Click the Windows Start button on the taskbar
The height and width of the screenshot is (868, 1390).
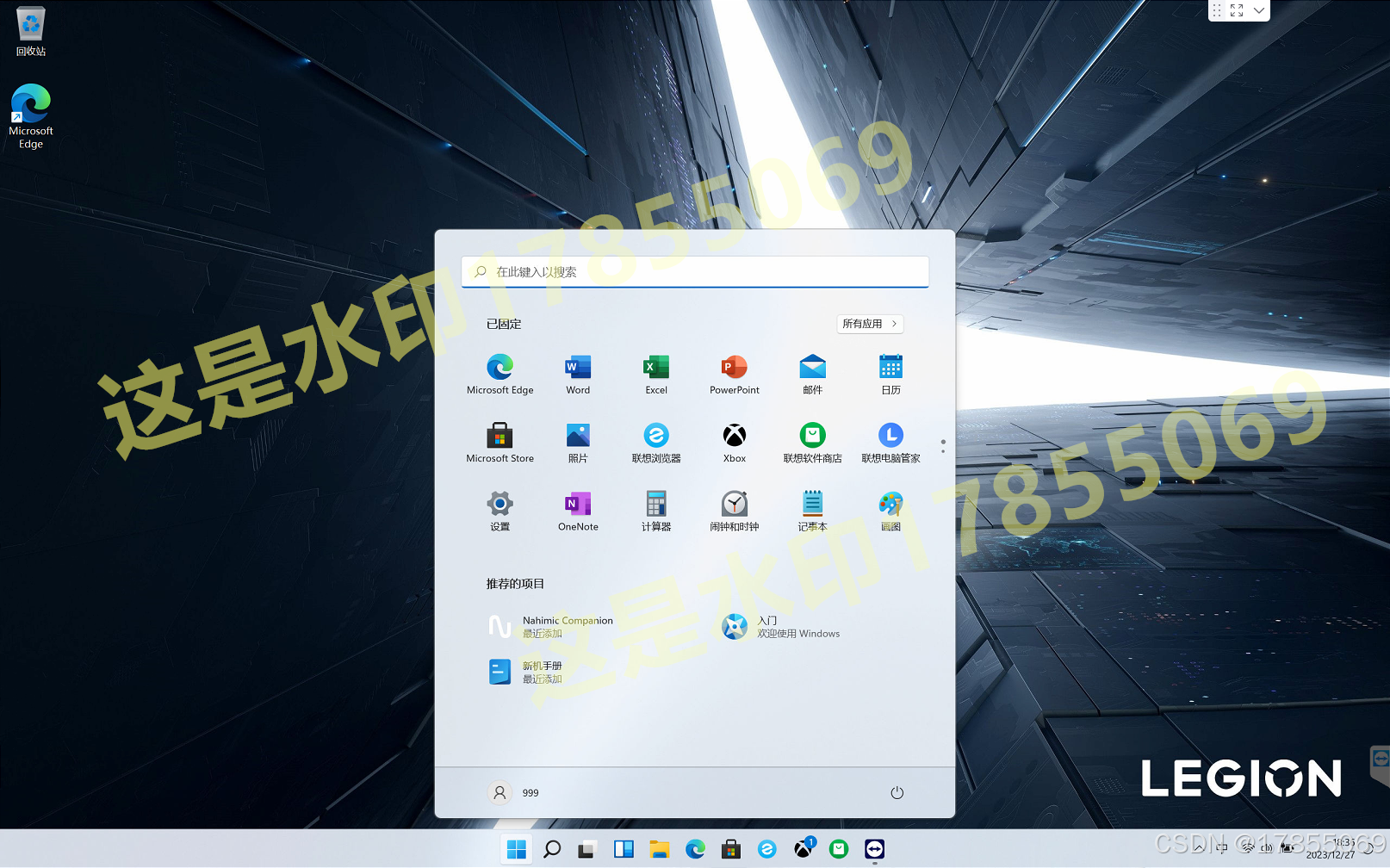(x=517, y=849)
